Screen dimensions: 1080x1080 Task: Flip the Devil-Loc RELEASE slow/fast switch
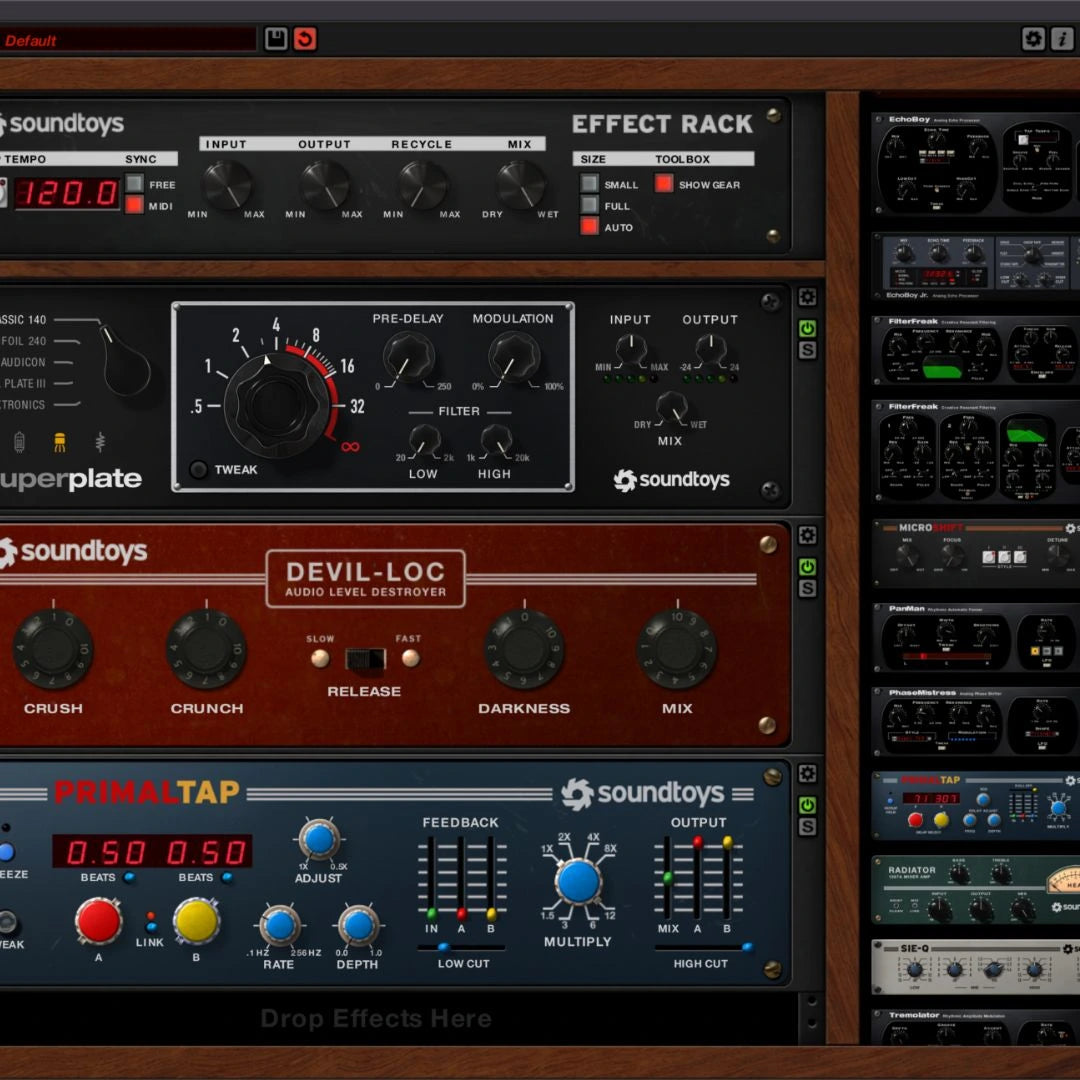(x=365, y=658)
